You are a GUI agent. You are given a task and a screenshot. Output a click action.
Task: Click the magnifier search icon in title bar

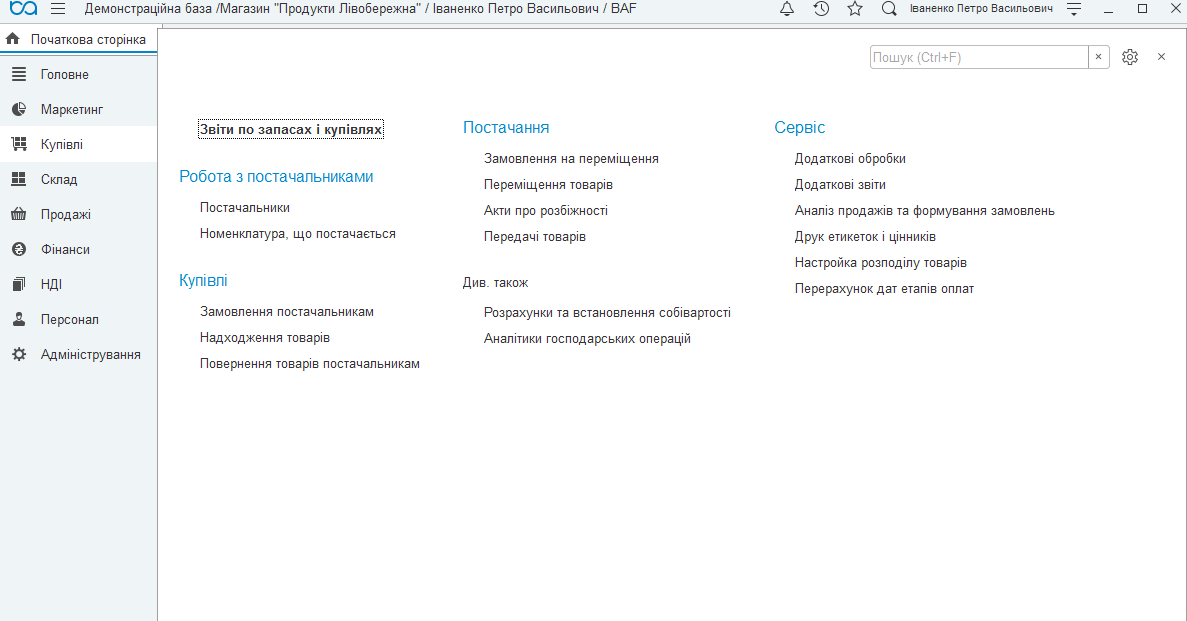(889, 9)
